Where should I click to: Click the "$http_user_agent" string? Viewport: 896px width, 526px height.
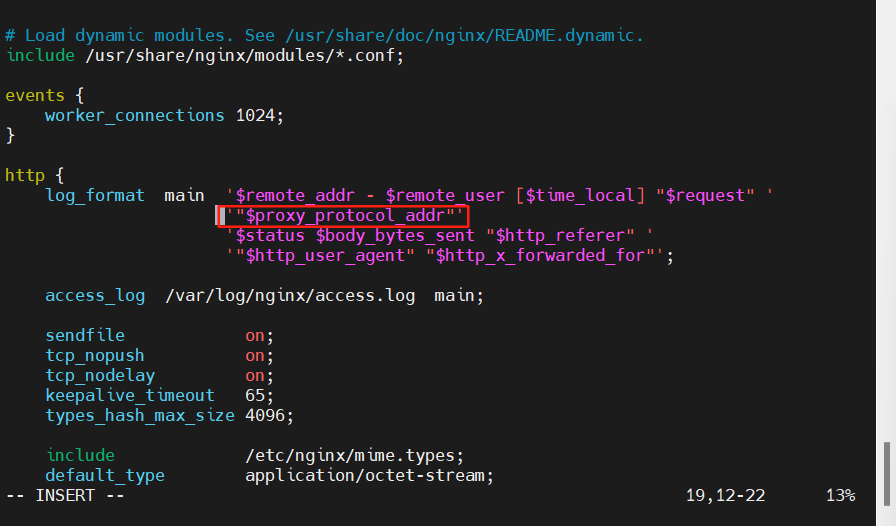[x=325, y=256]
